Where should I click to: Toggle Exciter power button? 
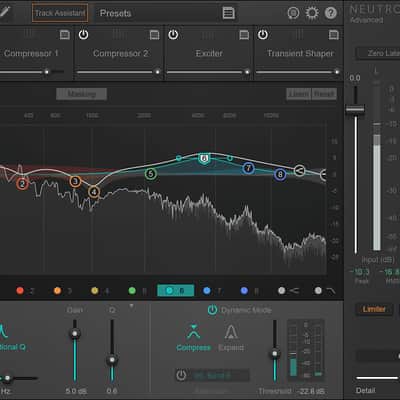pos(173,34)
